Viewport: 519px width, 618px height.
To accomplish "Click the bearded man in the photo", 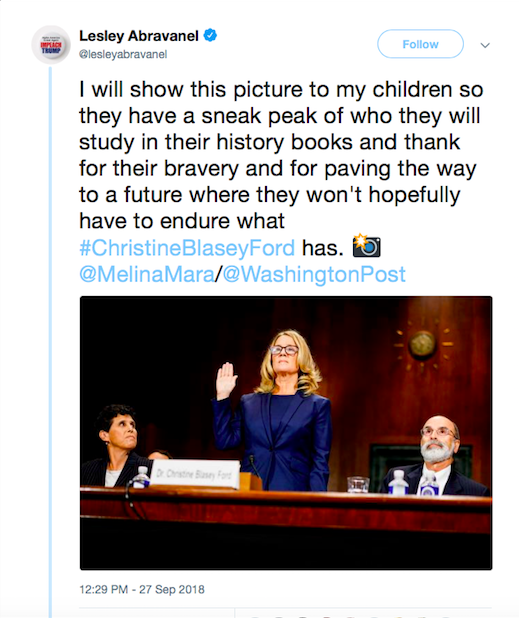I will coord(436,455).
